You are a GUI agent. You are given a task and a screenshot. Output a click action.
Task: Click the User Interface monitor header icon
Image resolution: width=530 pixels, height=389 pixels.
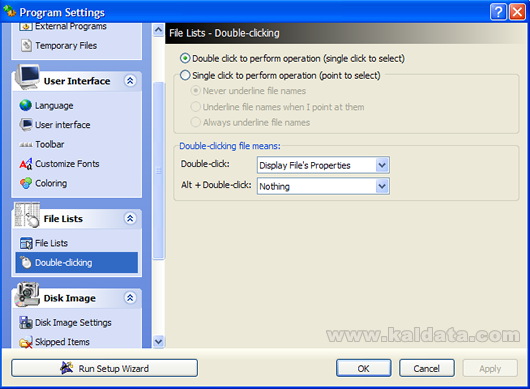click(x=27, y=77)
